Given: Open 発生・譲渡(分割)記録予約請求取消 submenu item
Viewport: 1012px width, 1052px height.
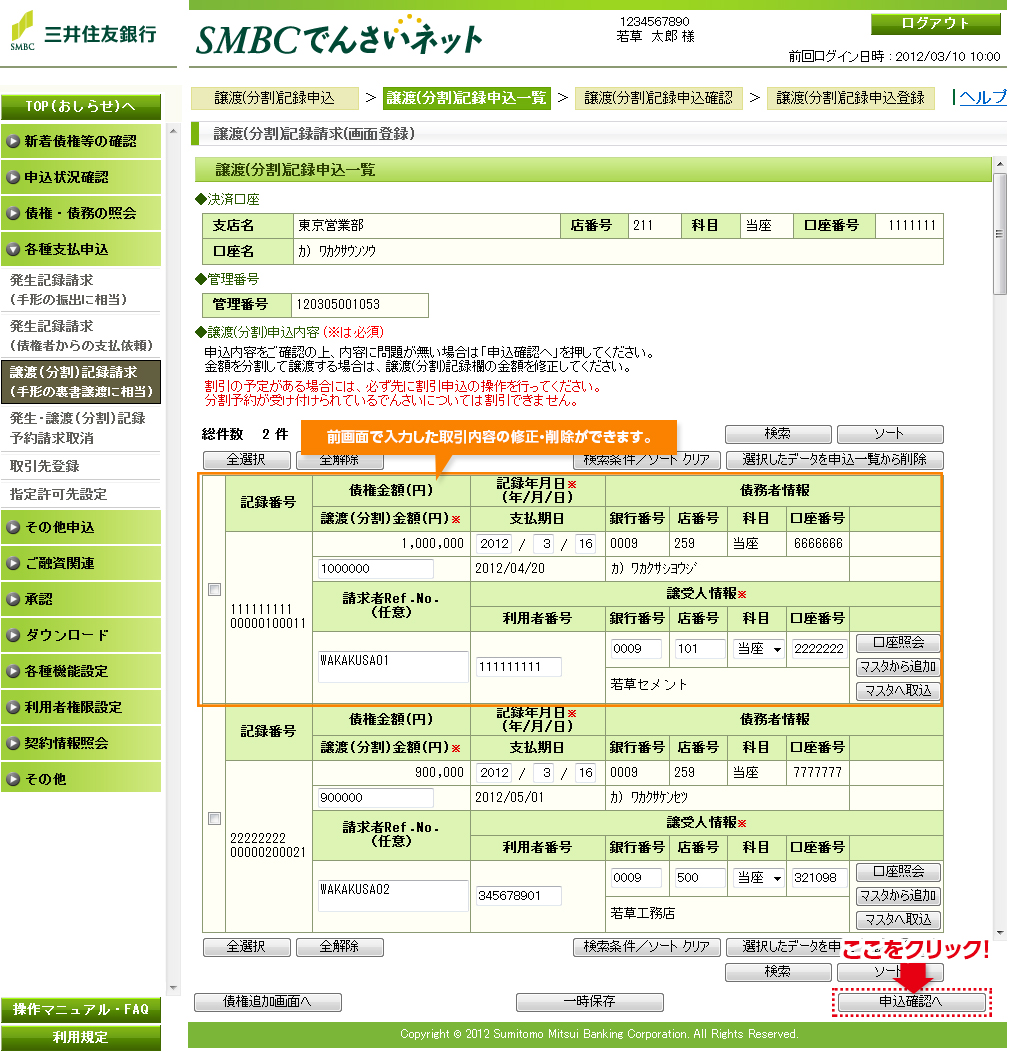Looking at the screenshot, I should click(81, 428).
